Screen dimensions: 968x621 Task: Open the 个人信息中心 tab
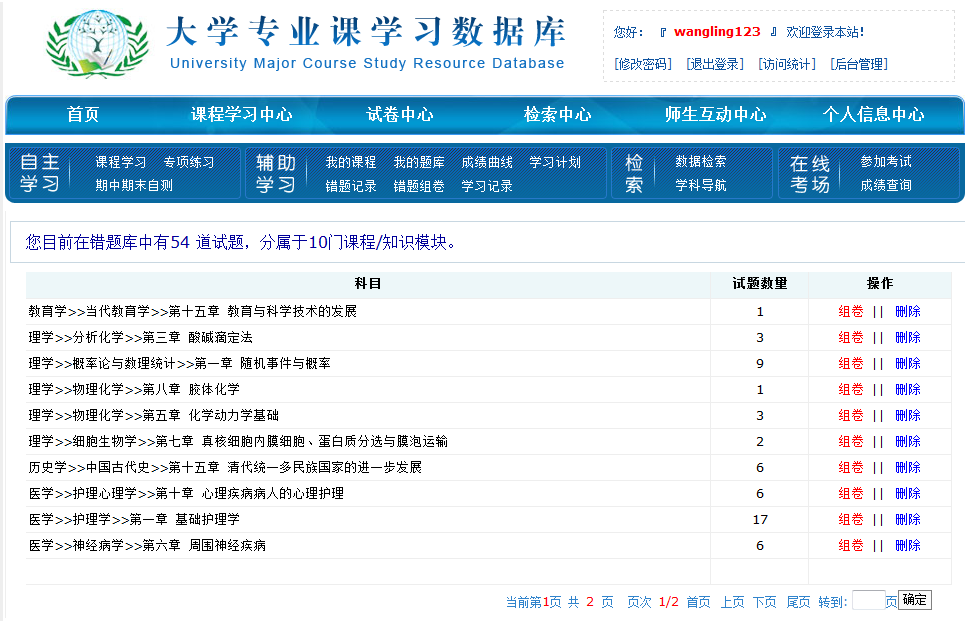874,114
